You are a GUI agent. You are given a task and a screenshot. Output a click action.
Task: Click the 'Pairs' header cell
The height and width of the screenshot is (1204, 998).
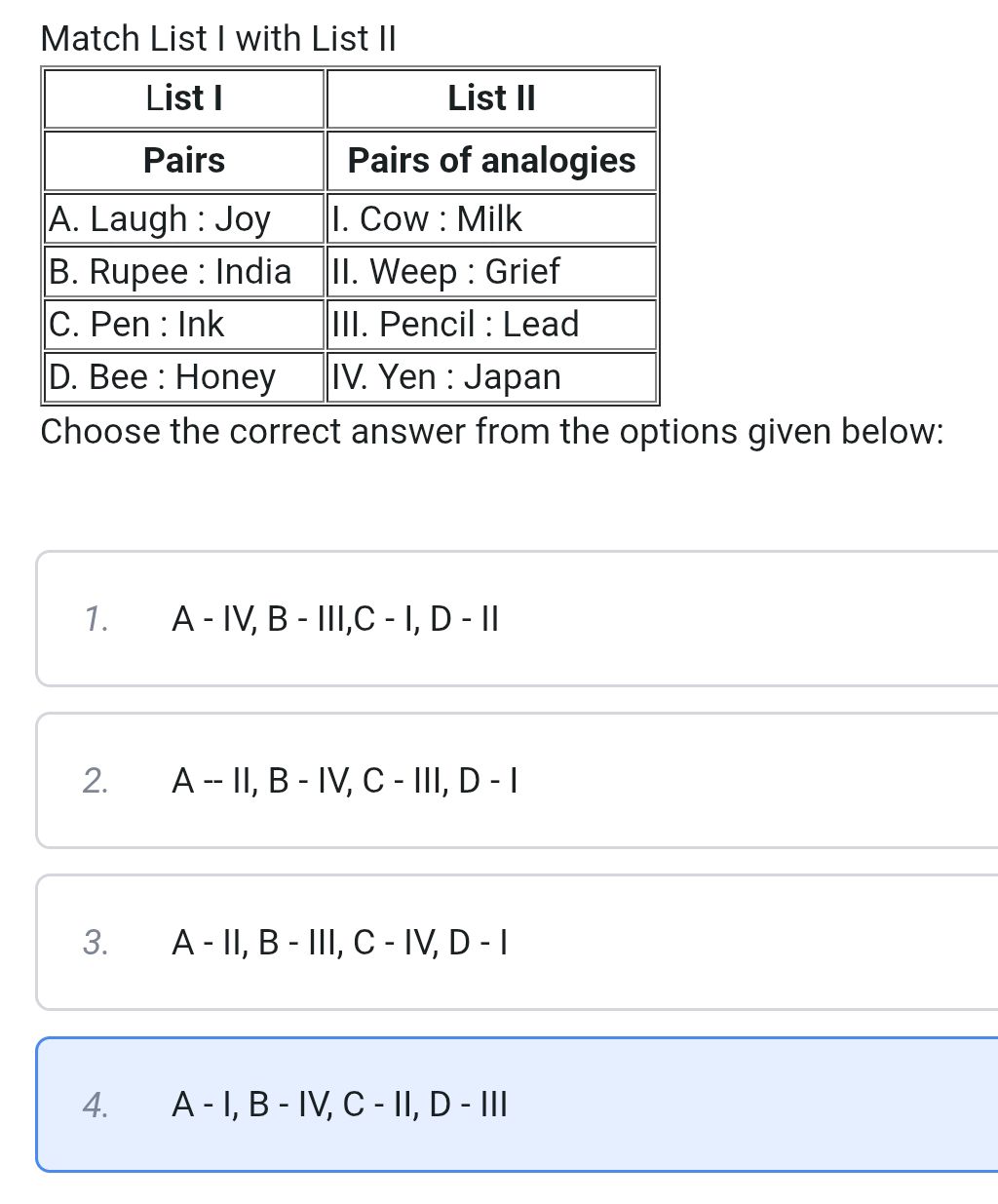click(x=183, y=160)
